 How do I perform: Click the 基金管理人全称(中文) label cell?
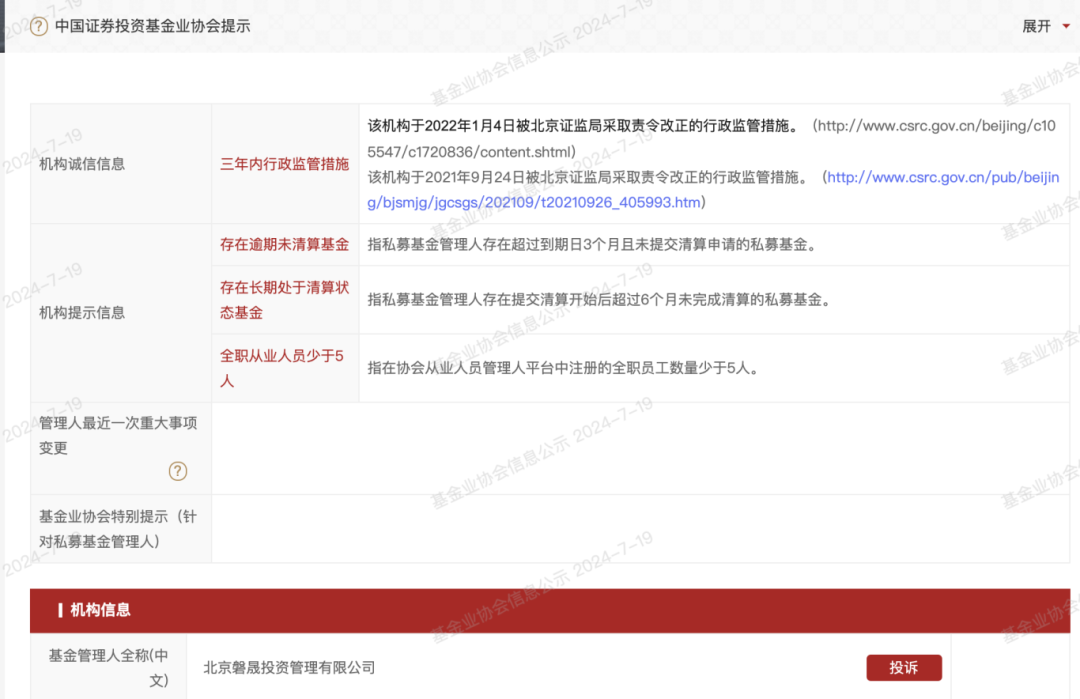click(108, 666)
